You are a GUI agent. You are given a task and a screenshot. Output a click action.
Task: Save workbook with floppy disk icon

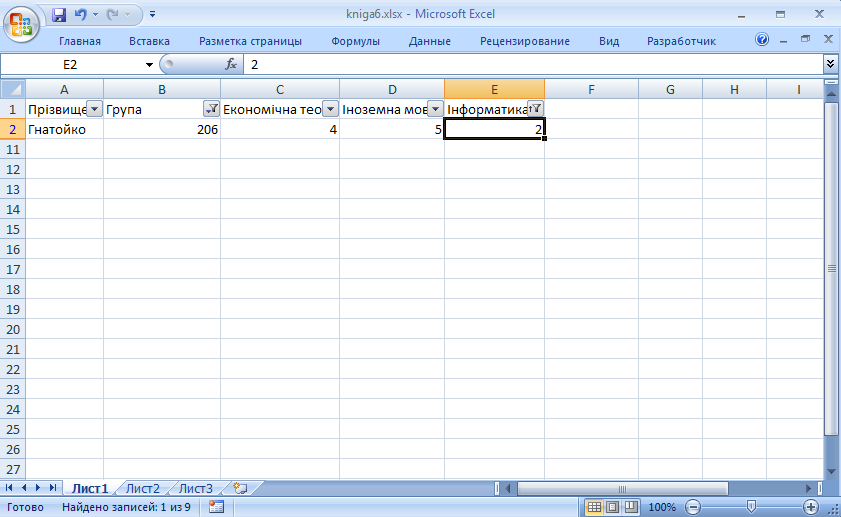click(59, 14)
